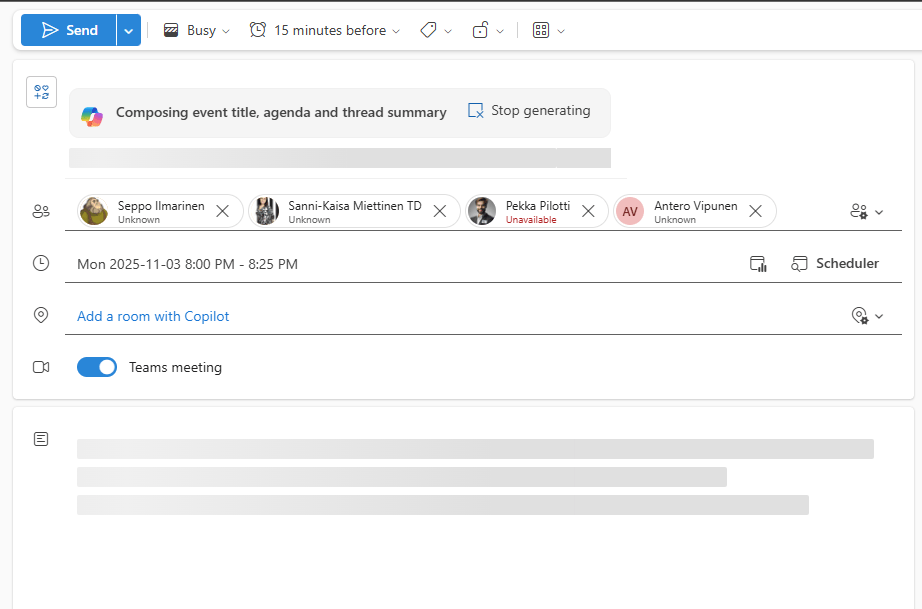Click the emoji picker icon beside title

(x=41, y=92)
